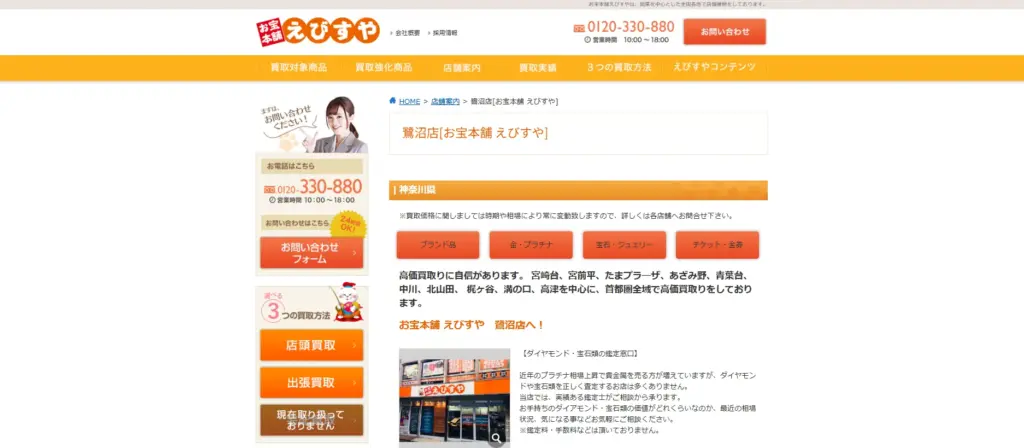The width and height of the screenshot is (1024, 448).
Task: Open the 3つの買取方法 menu item
Action: [x=619, y=68]
